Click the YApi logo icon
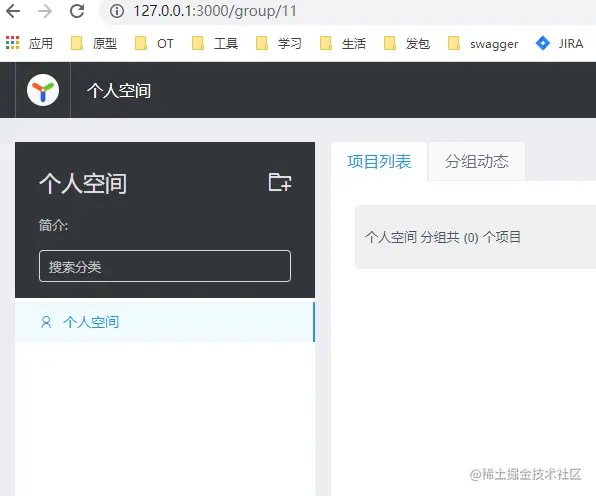The width and height of the screenshot is (596, 496). [x=43, y=90]
